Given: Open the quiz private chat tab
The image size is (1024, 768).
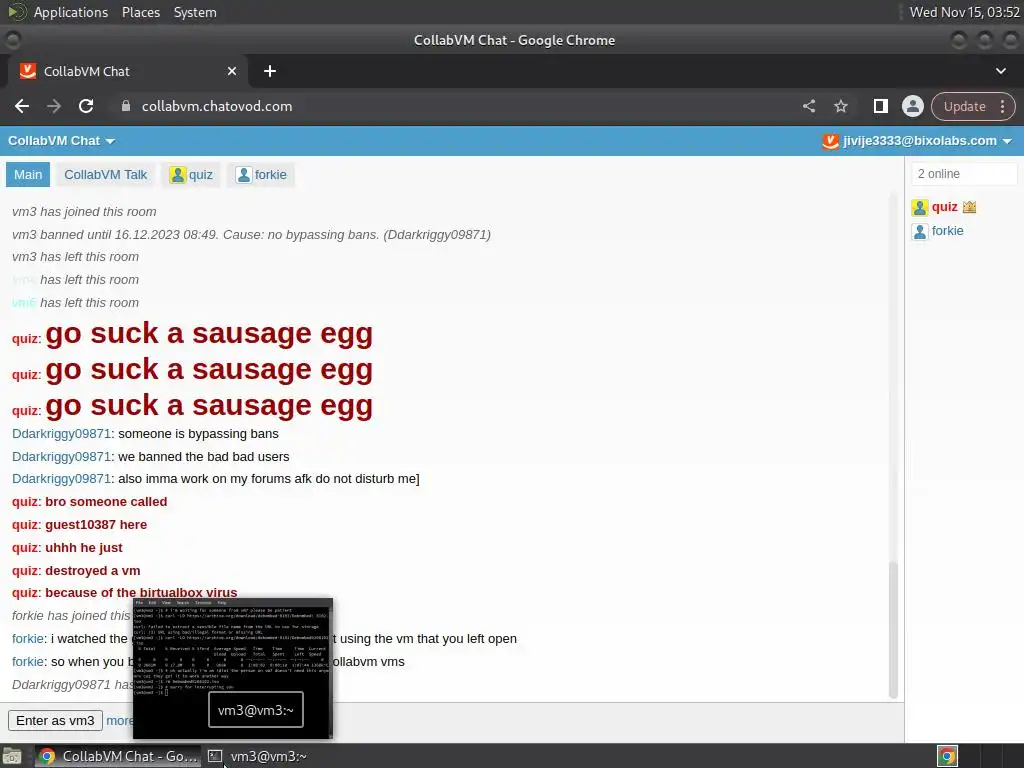Looking at the screenshot, I should (191, 175).
